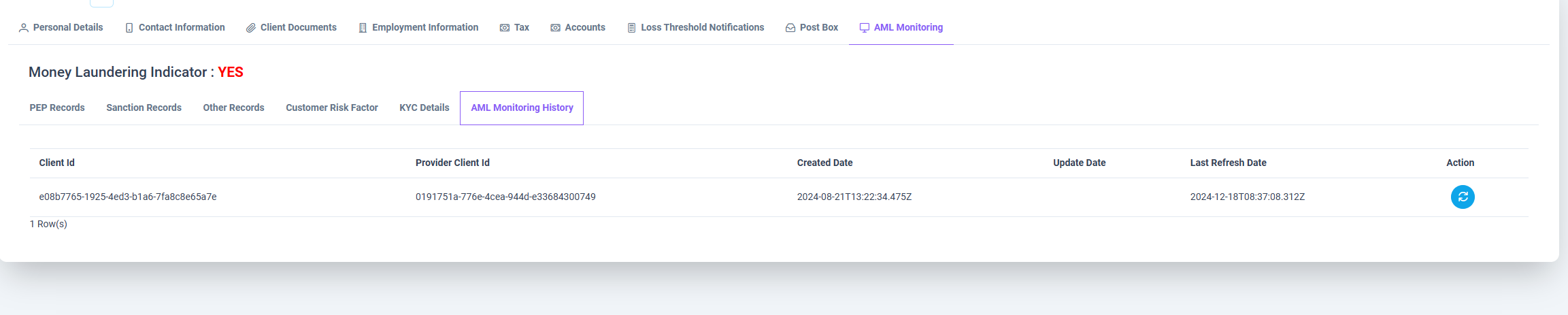Viewport: 1568px width, 315px height.
Task: Open the Accounts tab
Action: 578,28
